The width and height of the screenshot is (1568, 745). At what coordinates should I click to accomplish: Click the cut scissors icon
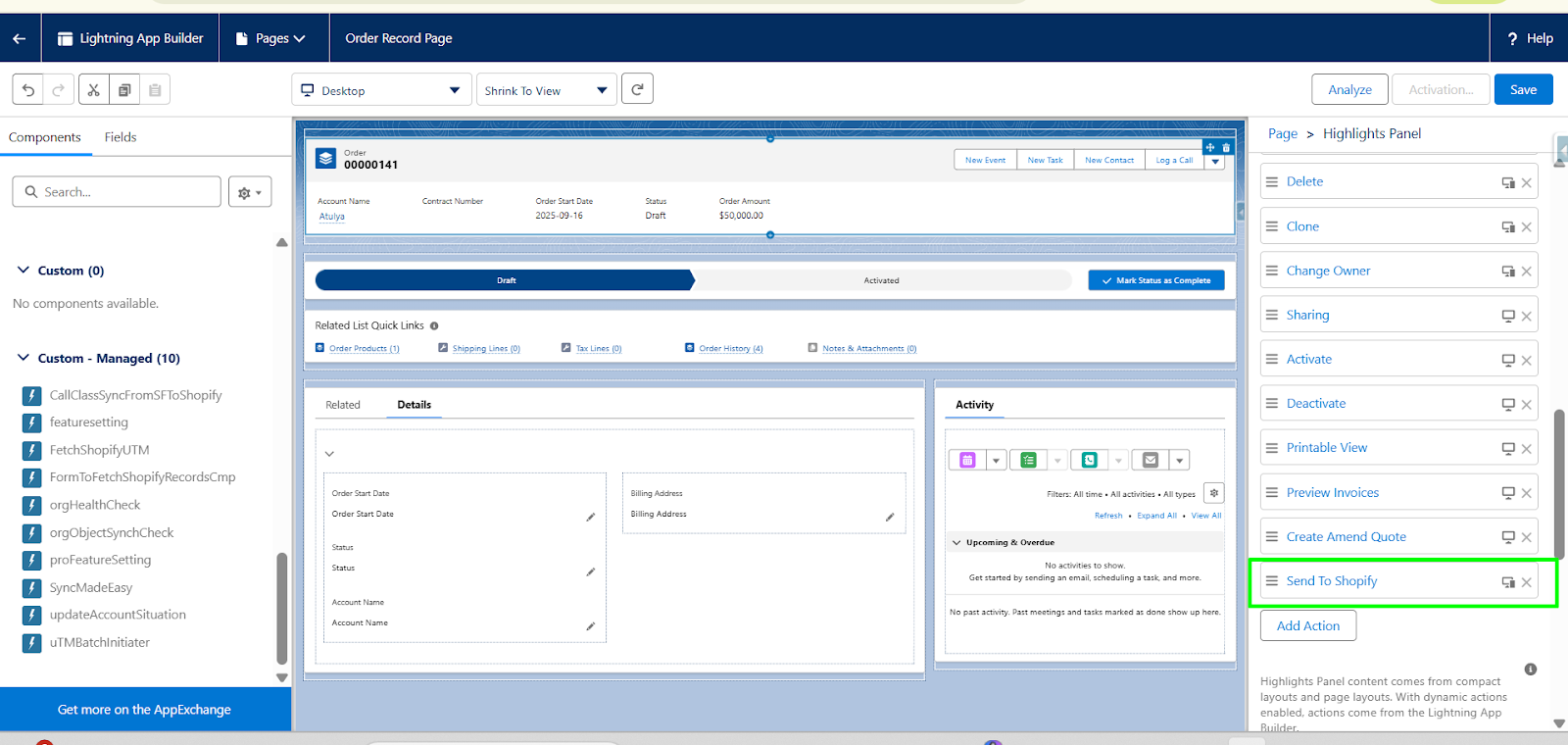(93, 90)
